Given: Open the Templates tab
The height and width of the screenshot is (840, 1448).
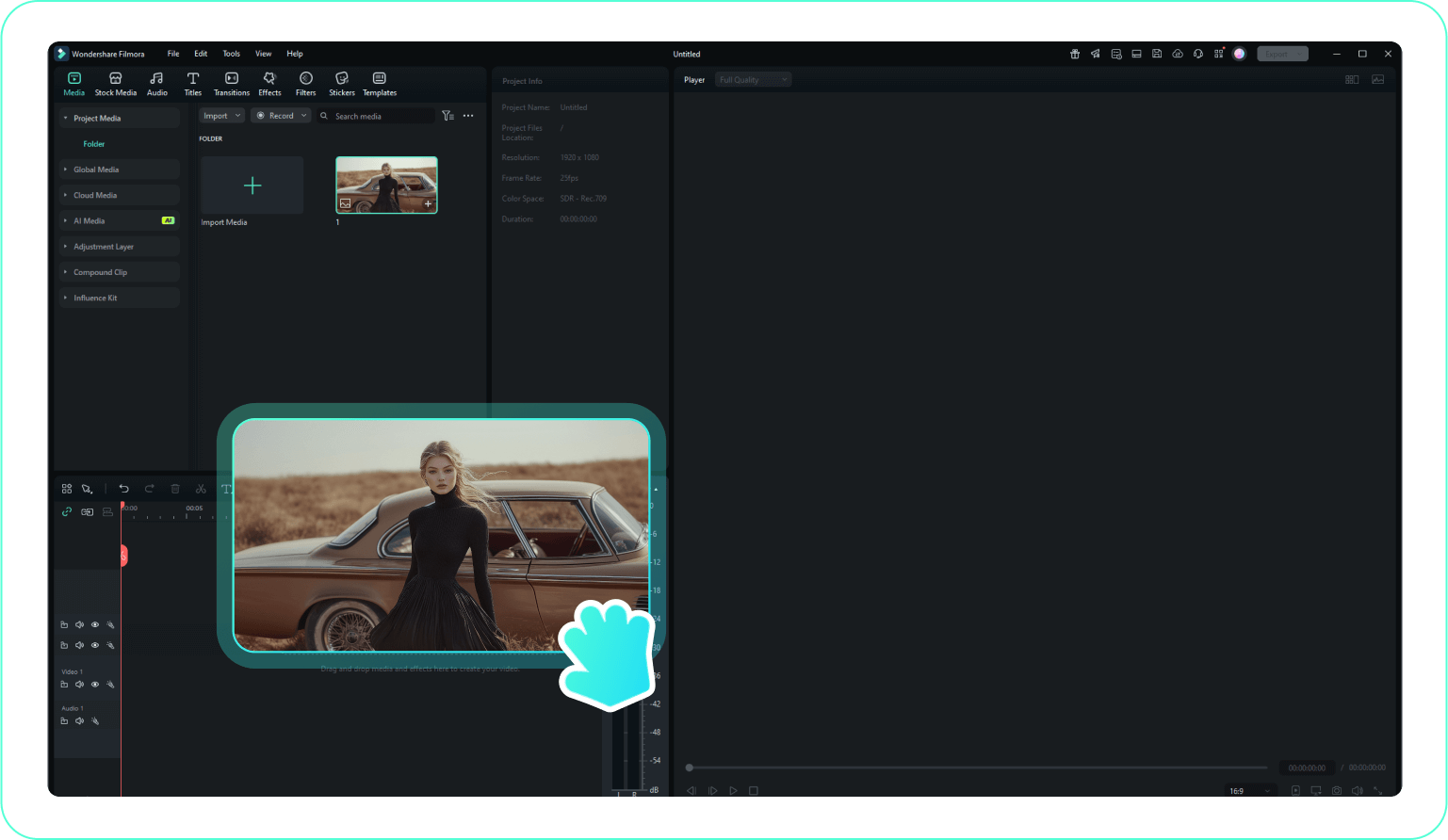Looking at the screenshot, I should (380, 84).
